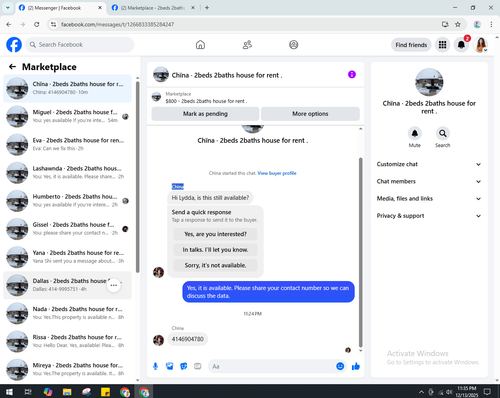Viewport: 500px width, 398px height.
Task: Open Windows notification center
Action: (x=487, y=392)
